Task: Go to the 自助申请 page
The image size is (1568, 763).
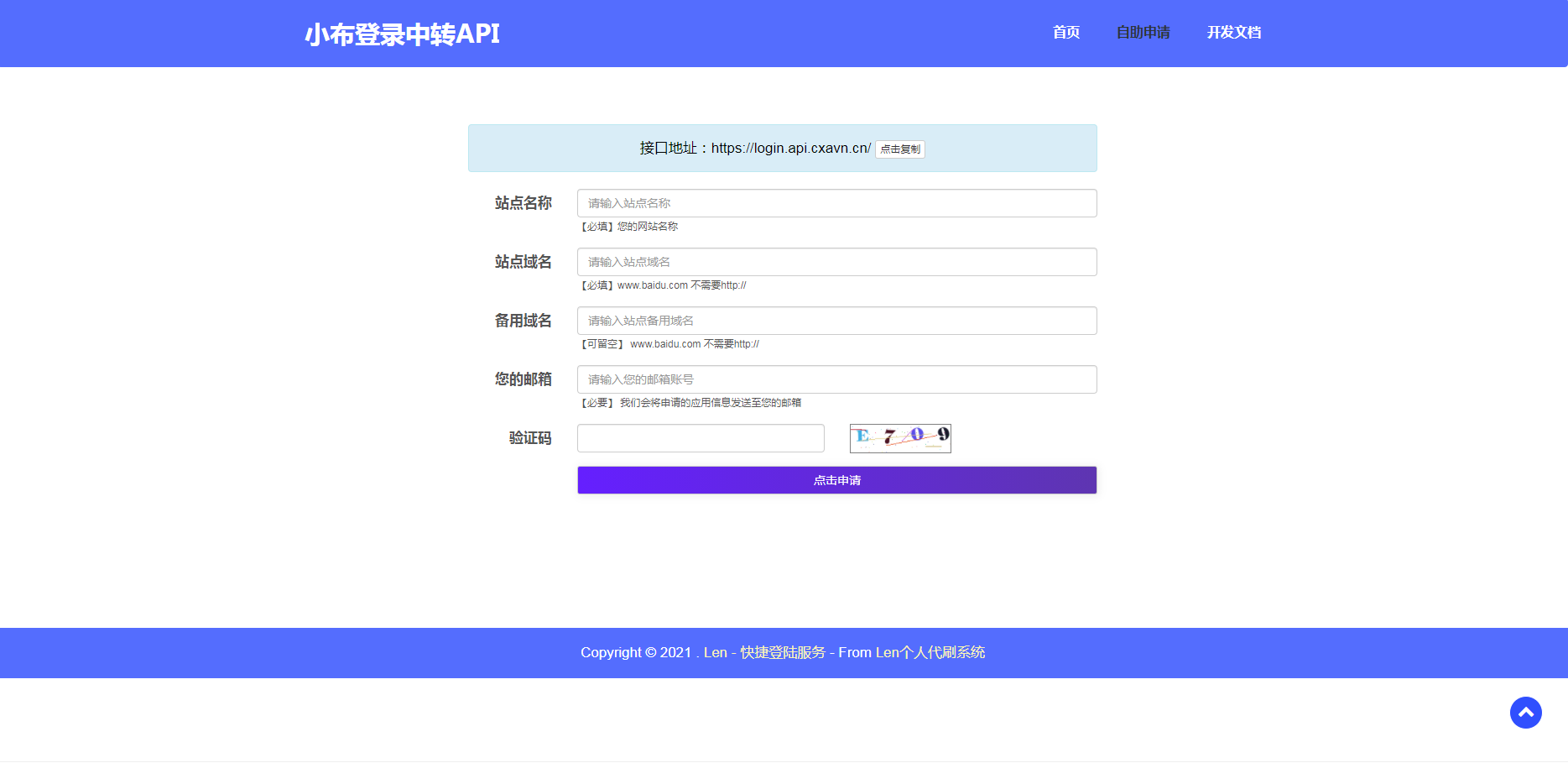Action: (1143, 33)
